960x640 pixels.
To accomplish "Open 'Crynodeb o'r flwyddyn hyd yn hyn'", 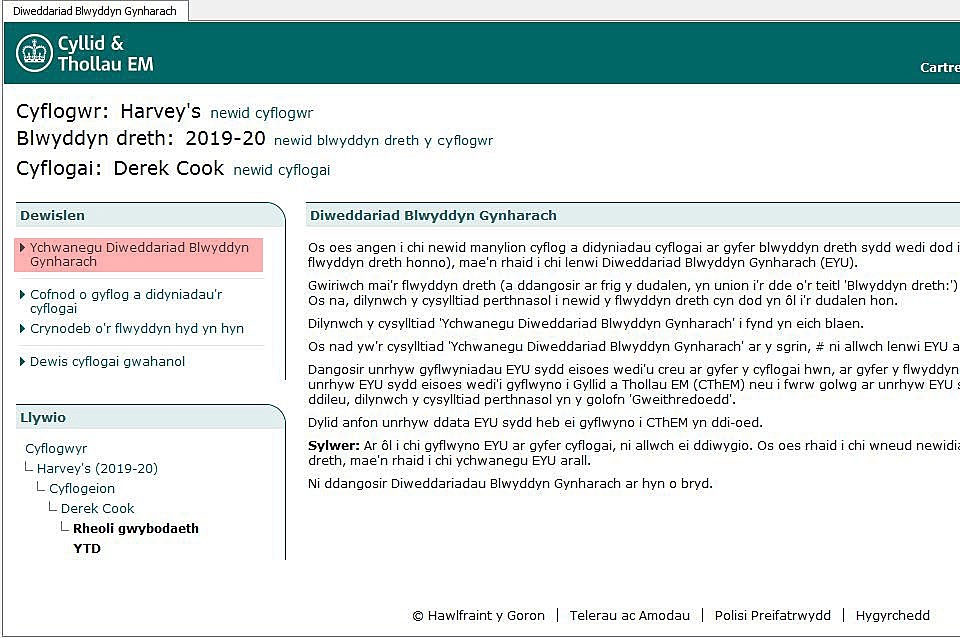I will click(136, 328).
